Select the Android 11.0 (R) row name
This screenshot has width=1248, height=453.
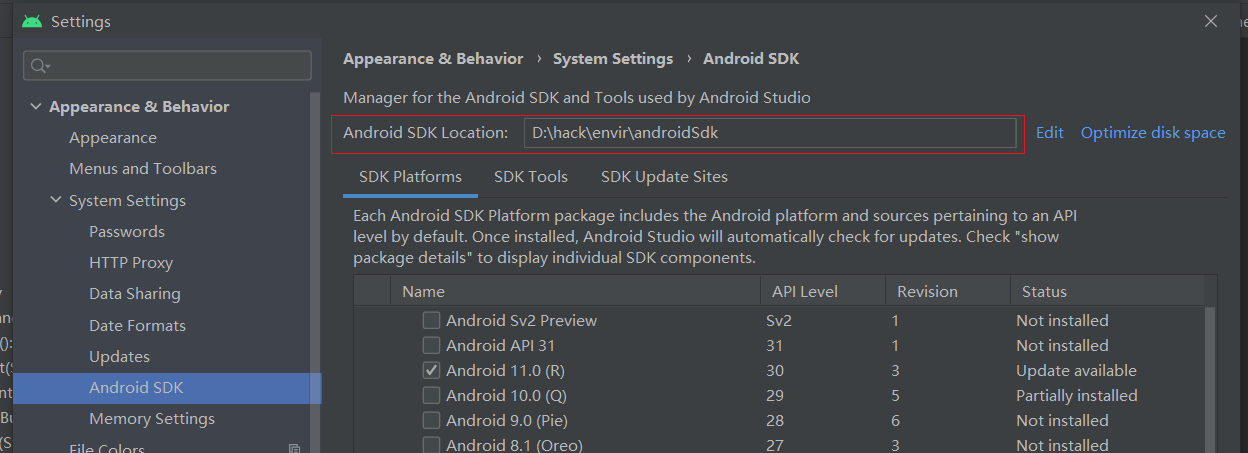click(x=506, y=371)
